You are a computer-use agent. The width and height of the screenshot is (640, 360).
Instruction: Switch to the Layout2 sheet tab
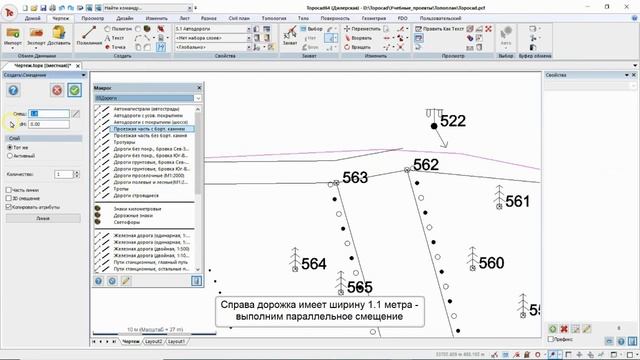(153, 341)
